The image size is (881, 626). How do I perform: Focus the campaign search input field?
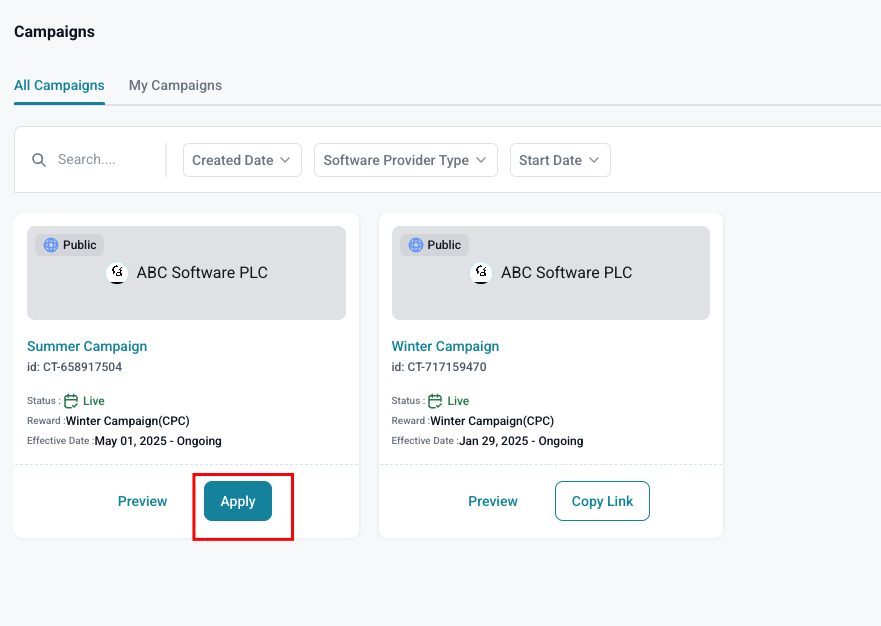[100, 160]
